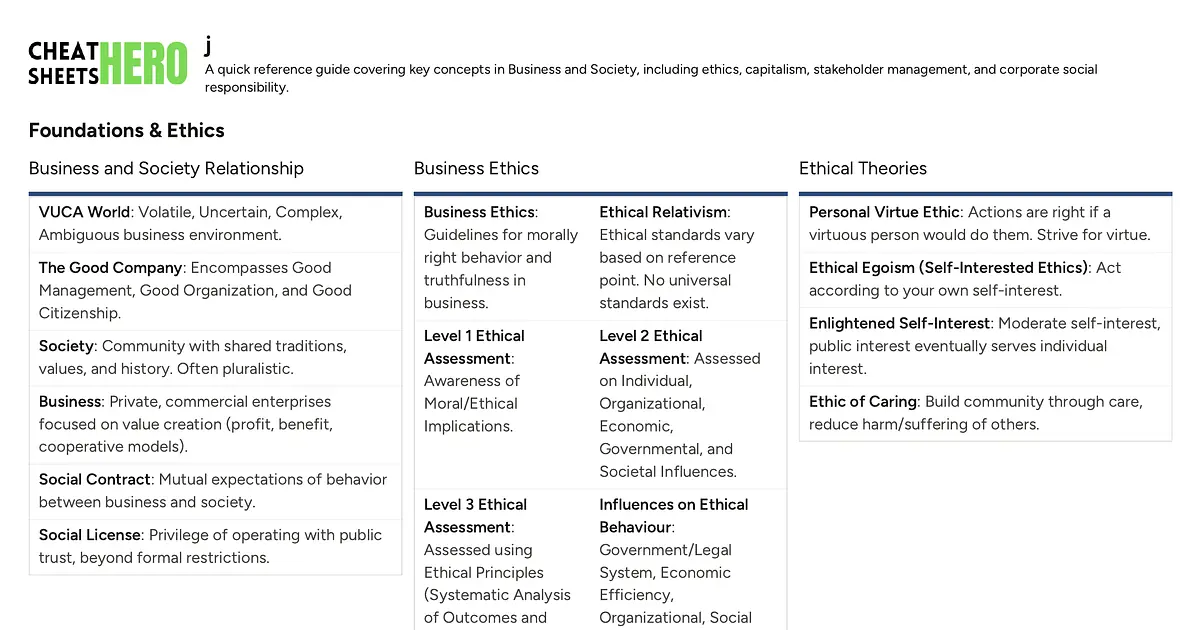Viewport: 1200px width, 630px height.
Task: Click the Level 3 Ethical Assessment cell
Action: coord(502,560)
